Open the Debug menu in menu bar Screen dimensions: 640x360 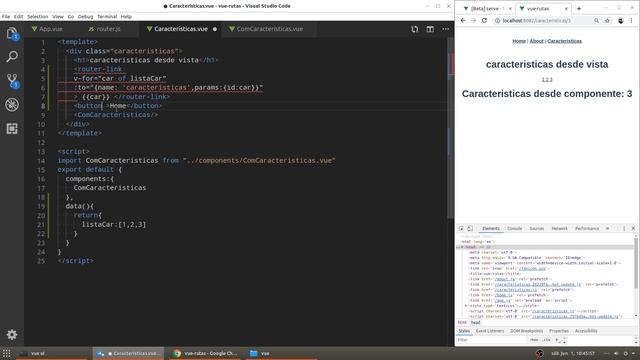[x=85, y=17]
